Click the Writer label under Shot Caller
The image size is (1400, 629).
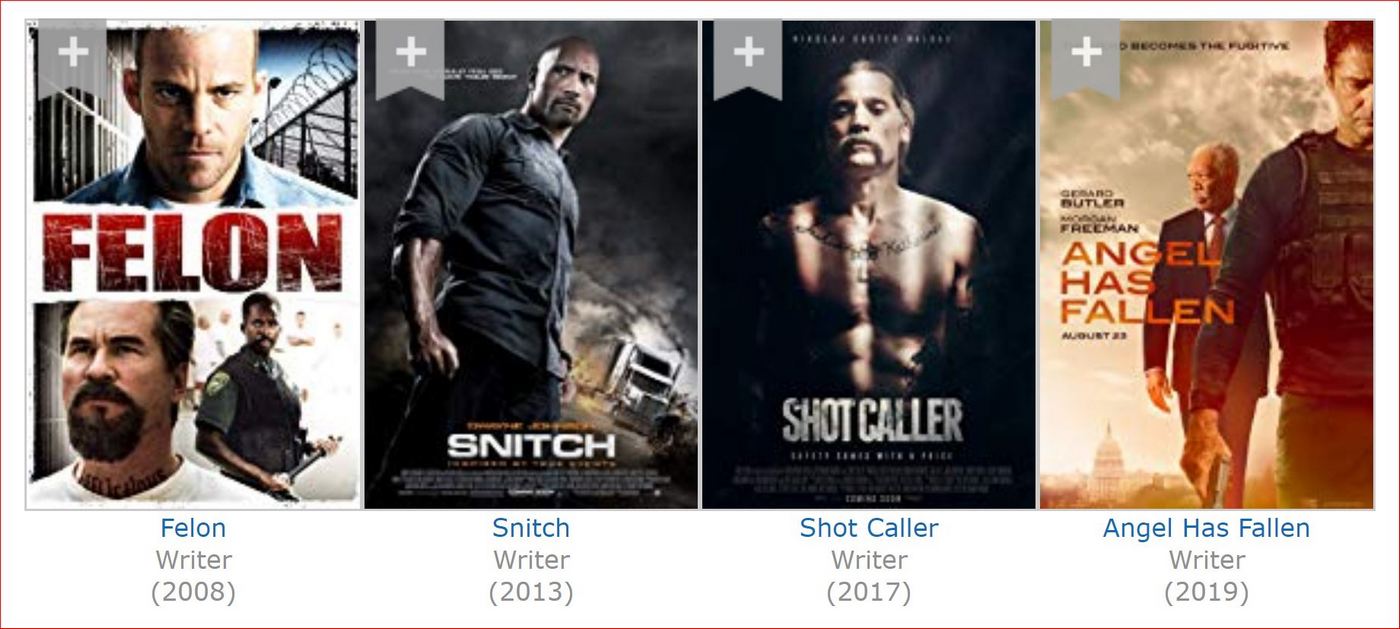tap(869, 560)
